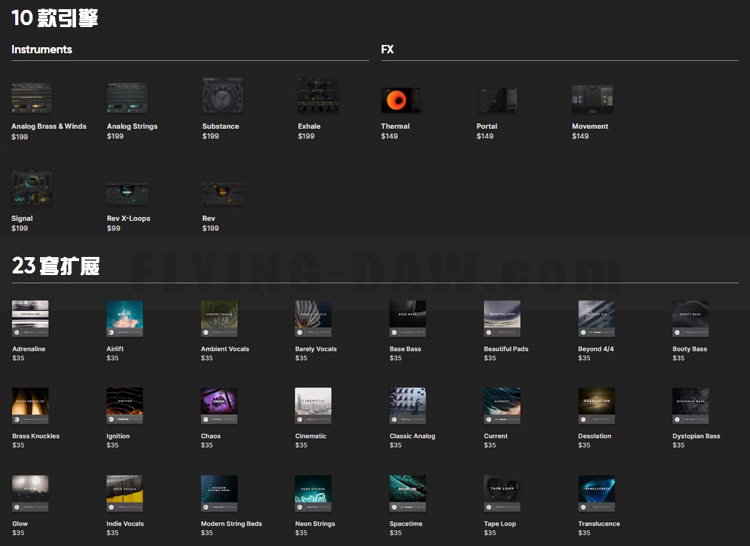The width and height of the screenshot is (750, 546).
Task: Open the Analog Brass & Winds product image
Action: click(32, 98)
